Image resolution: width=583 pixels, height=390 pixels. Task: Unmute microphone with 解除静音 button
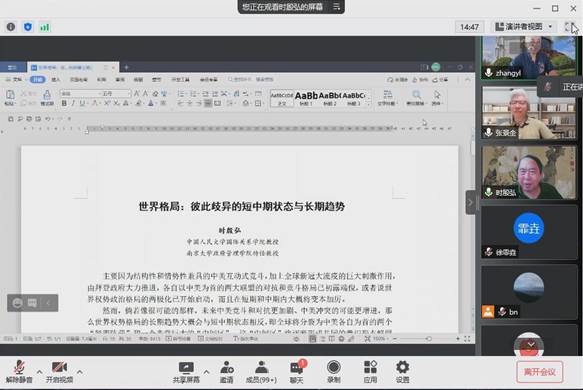point(19,371)
